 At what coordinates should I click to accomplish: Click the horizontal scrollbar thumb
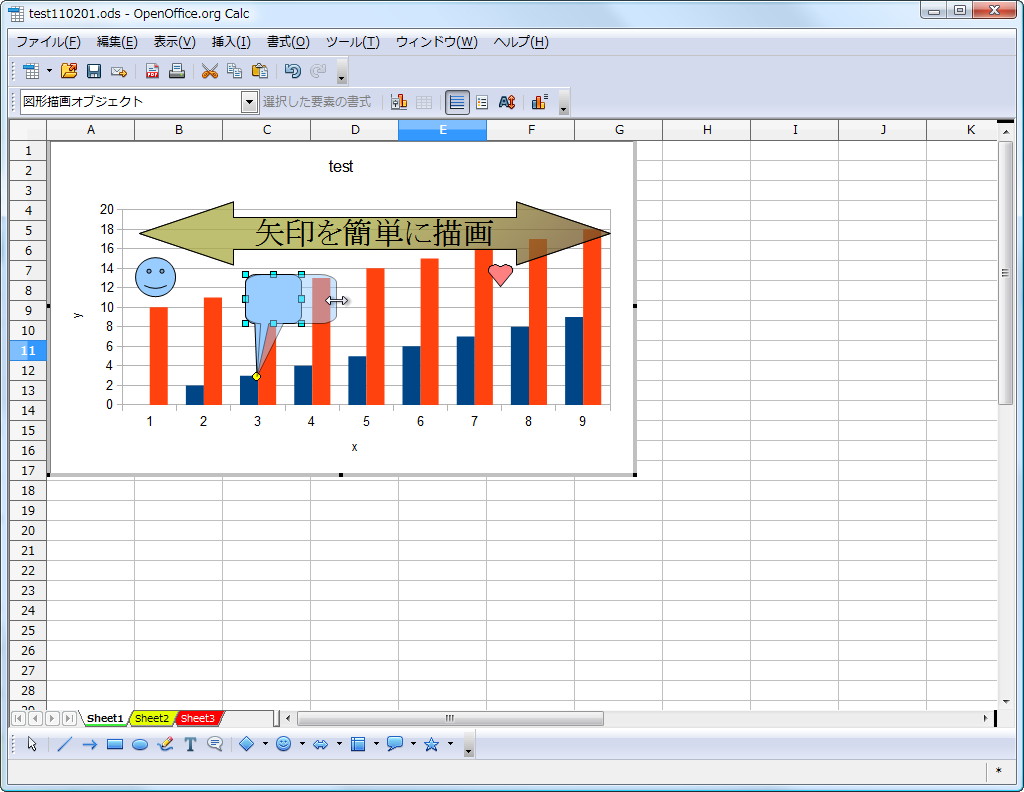coord(450,718)
